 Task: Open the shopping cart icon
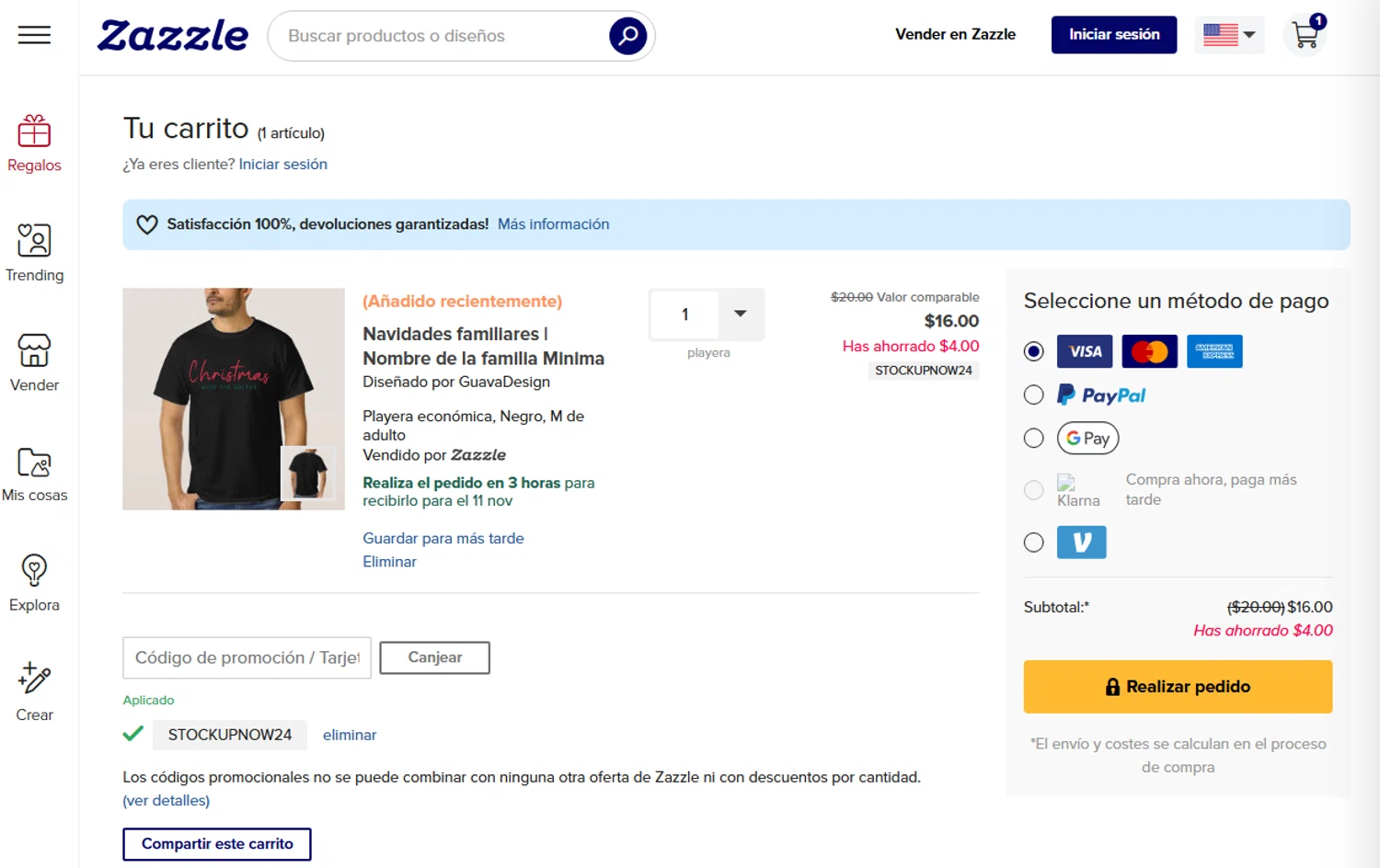[x=1305, y=35]
